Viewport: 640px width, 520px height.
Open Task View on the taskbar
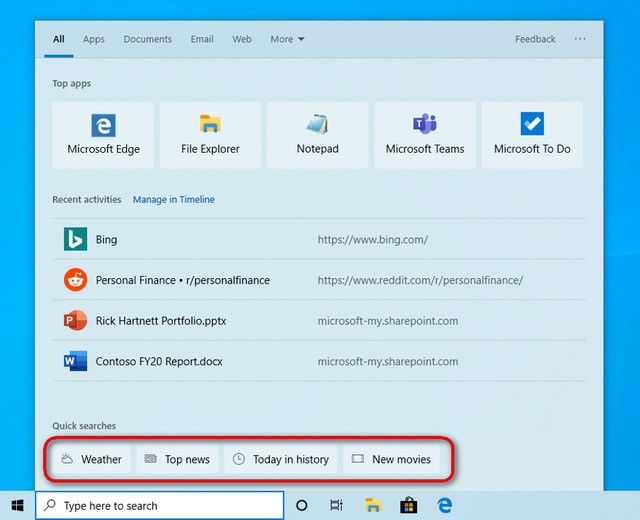(x=336, y=506)
